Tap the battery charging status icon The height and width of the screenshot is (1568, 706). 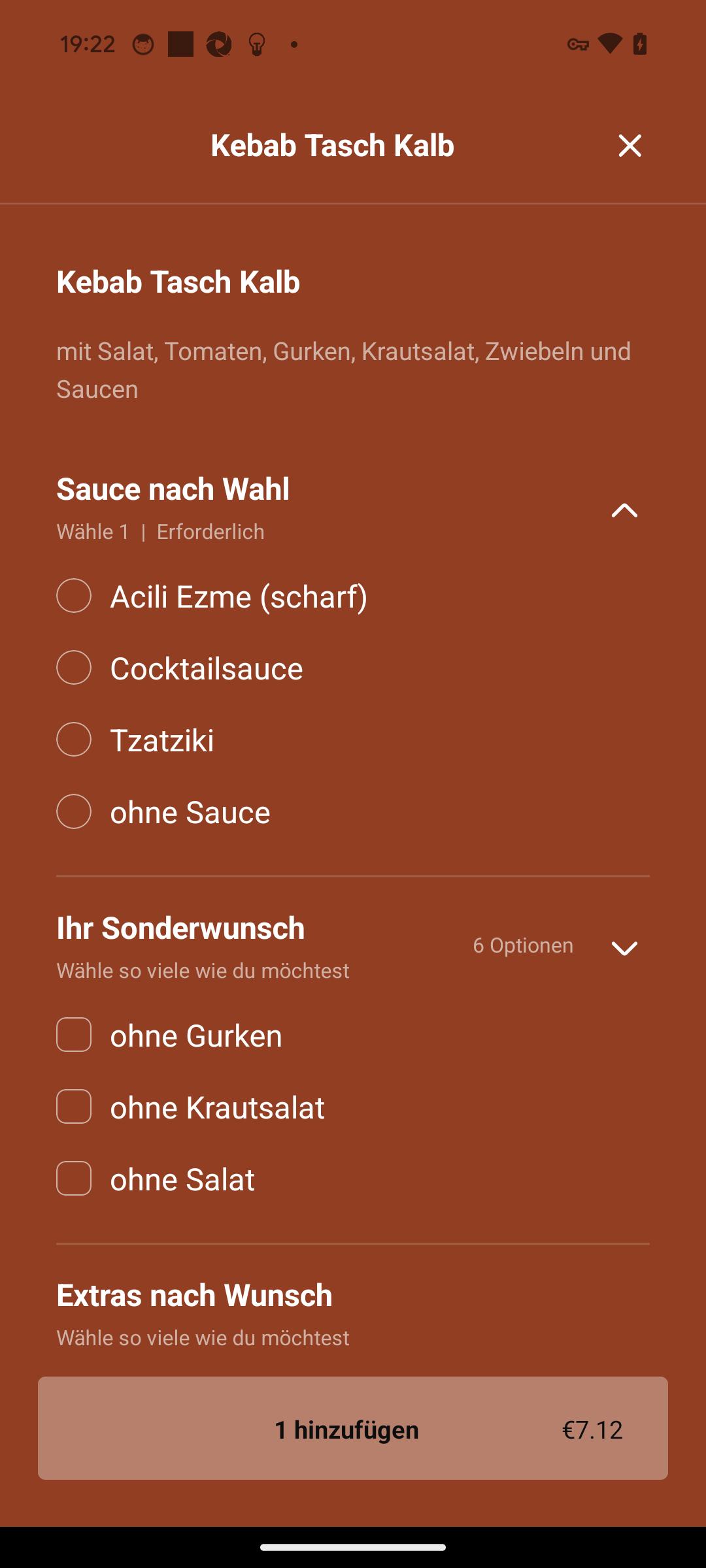click(640, 44)
